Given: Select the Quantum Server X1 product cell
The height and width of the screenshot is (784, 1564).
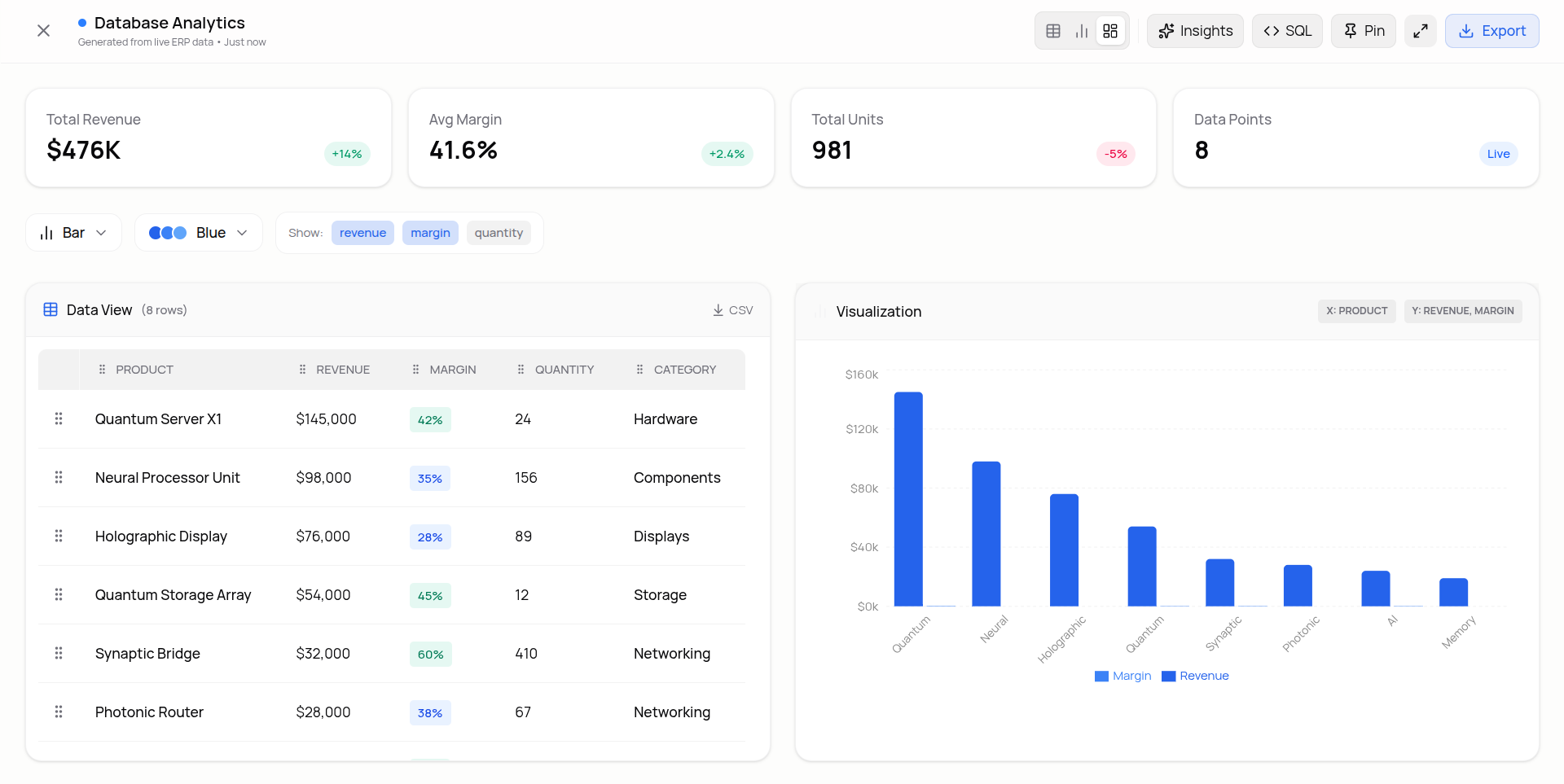Looking at the screenshot, I should coord(158,419).
